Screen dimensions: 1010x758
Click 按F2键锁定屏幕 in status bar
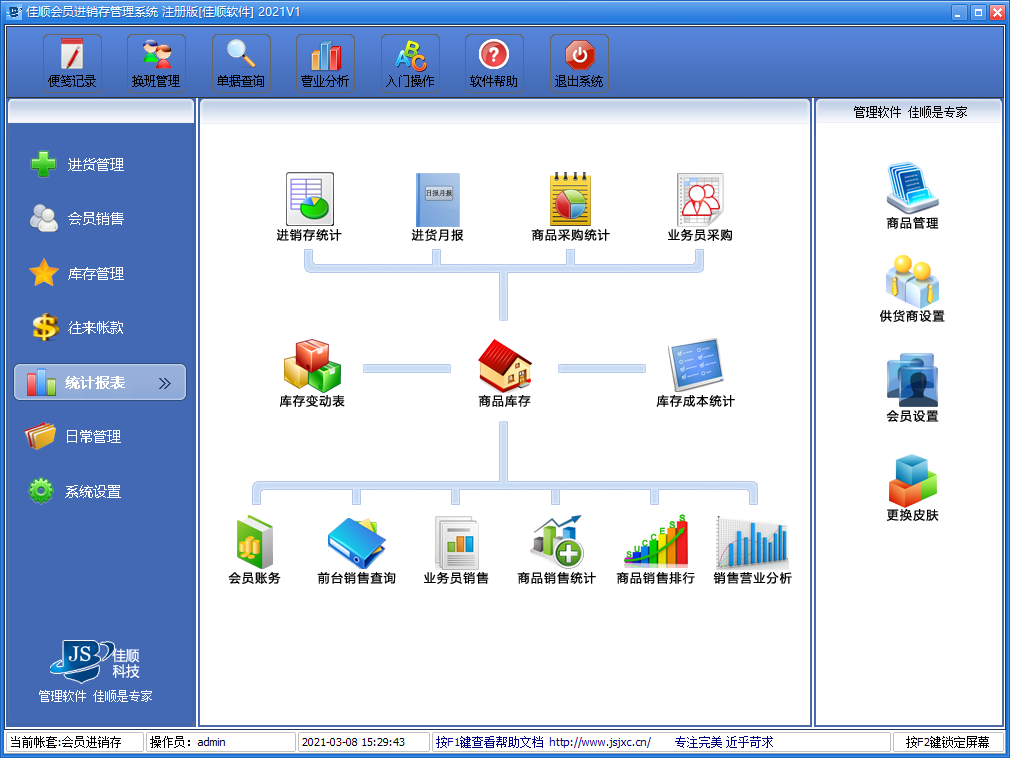[948, 742]
